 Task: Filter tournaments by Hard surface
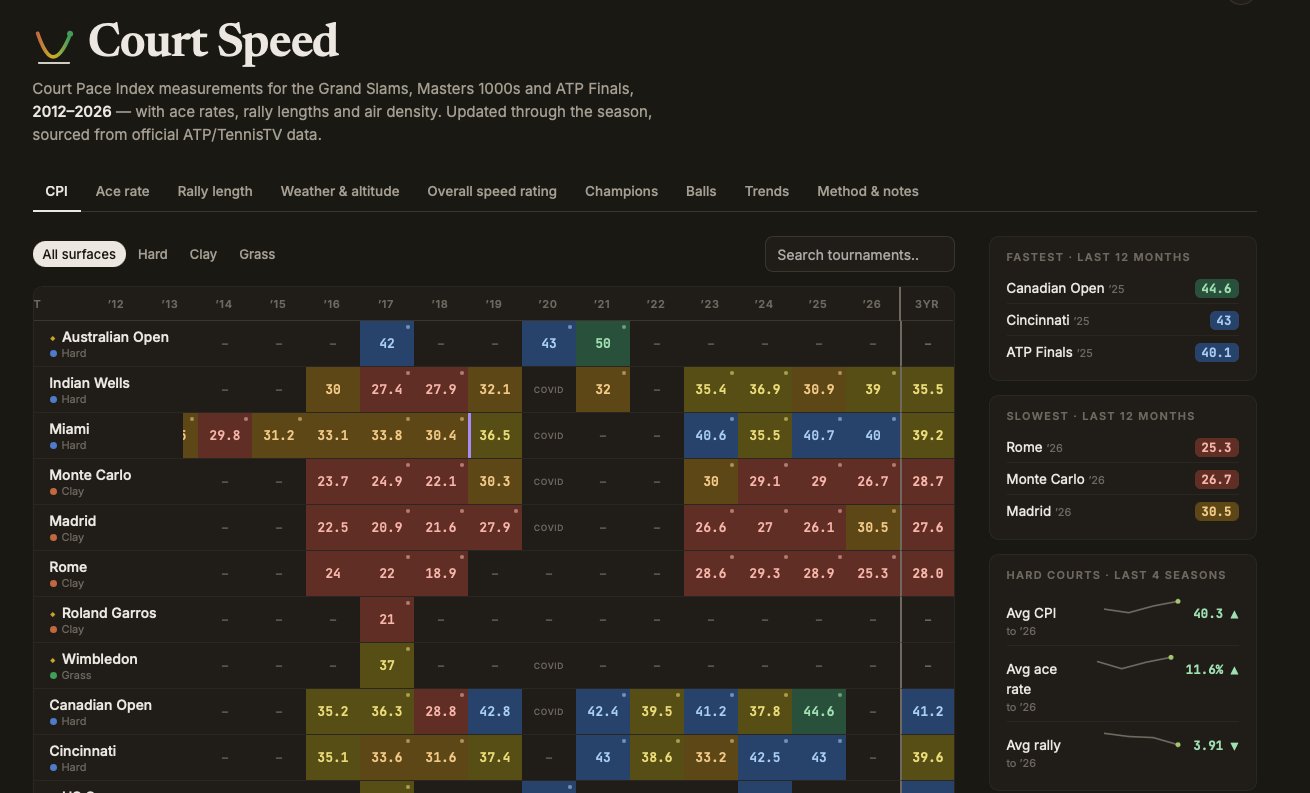[153, 254]
